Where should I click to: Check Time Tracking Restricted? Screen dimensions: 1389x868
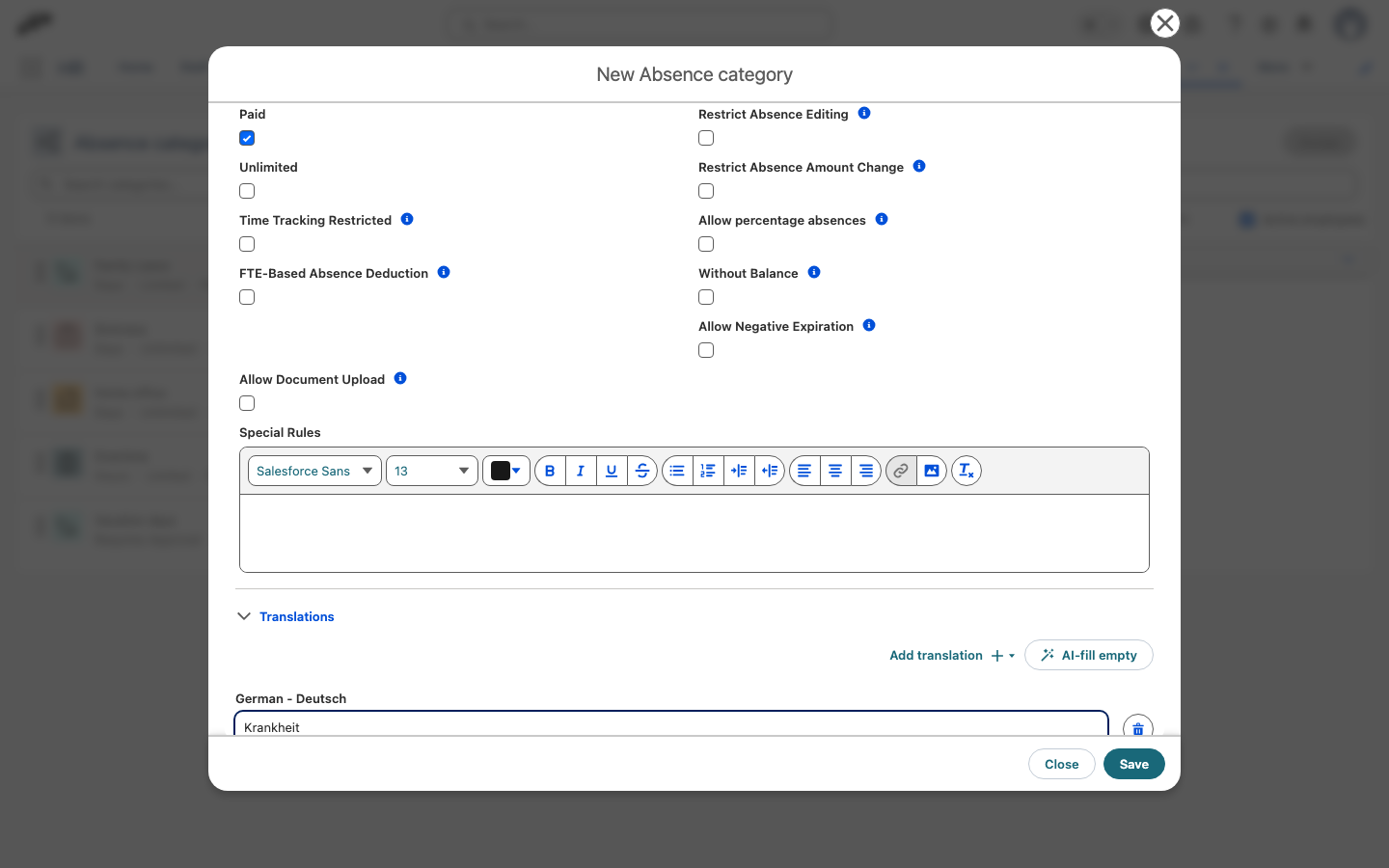tap(247, 244)
